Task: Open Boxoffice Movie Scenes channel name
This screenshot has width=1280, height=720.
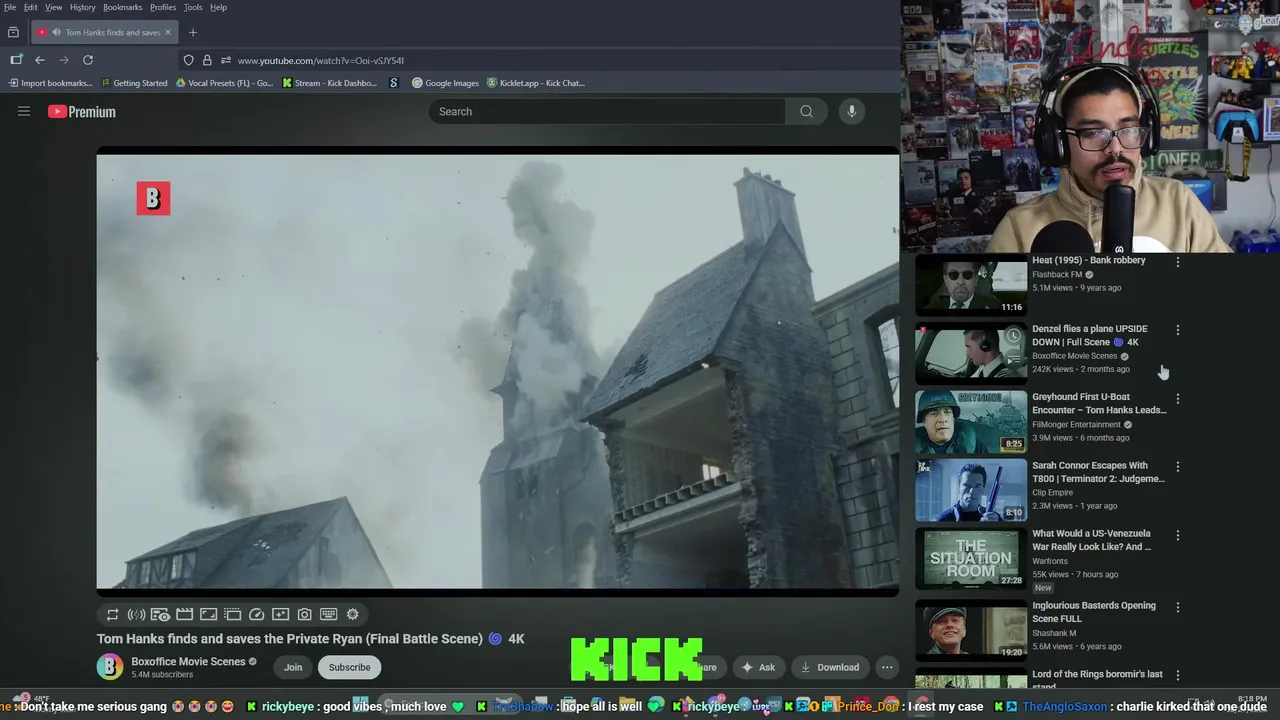Action: tap(188, 661)
